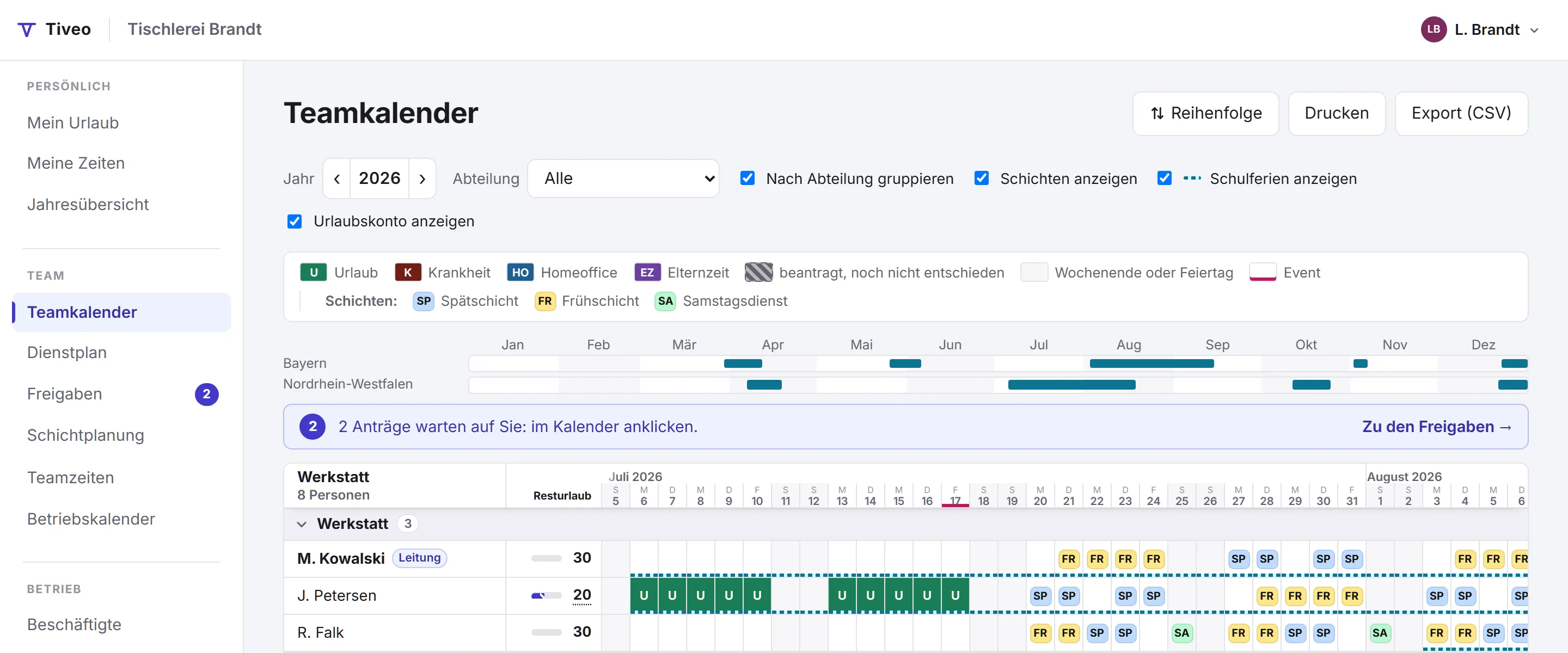Toggle Urlaubskonto anzeigen checkbox
The image size is (1568, 653).
pyautogui.click(x=295, y=221)
